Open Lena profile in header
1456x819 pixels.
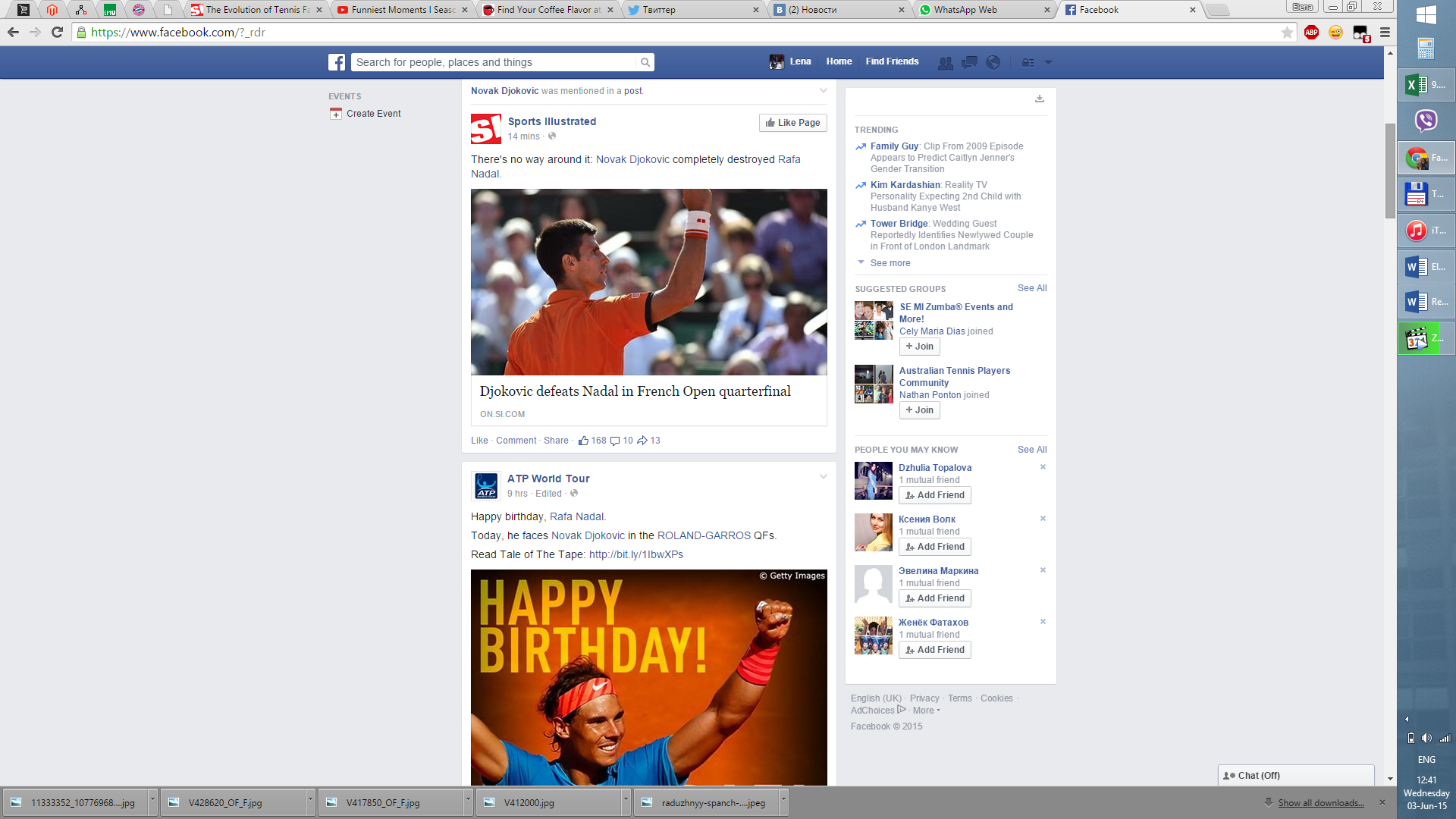790,61
